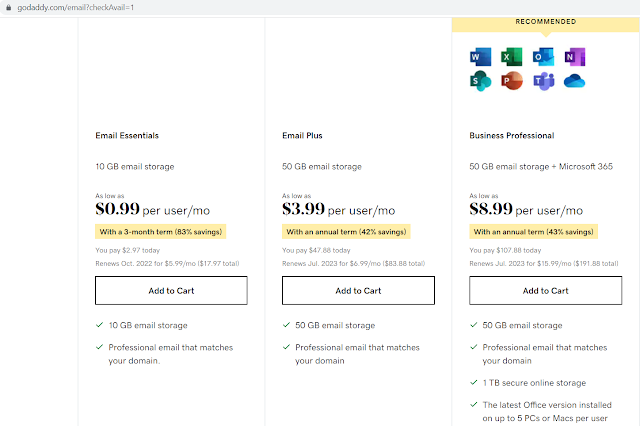Viewport: 640px width, 426px height.
Task: Click the Microsoft Teams icon
Action: (x=543, y=83)
